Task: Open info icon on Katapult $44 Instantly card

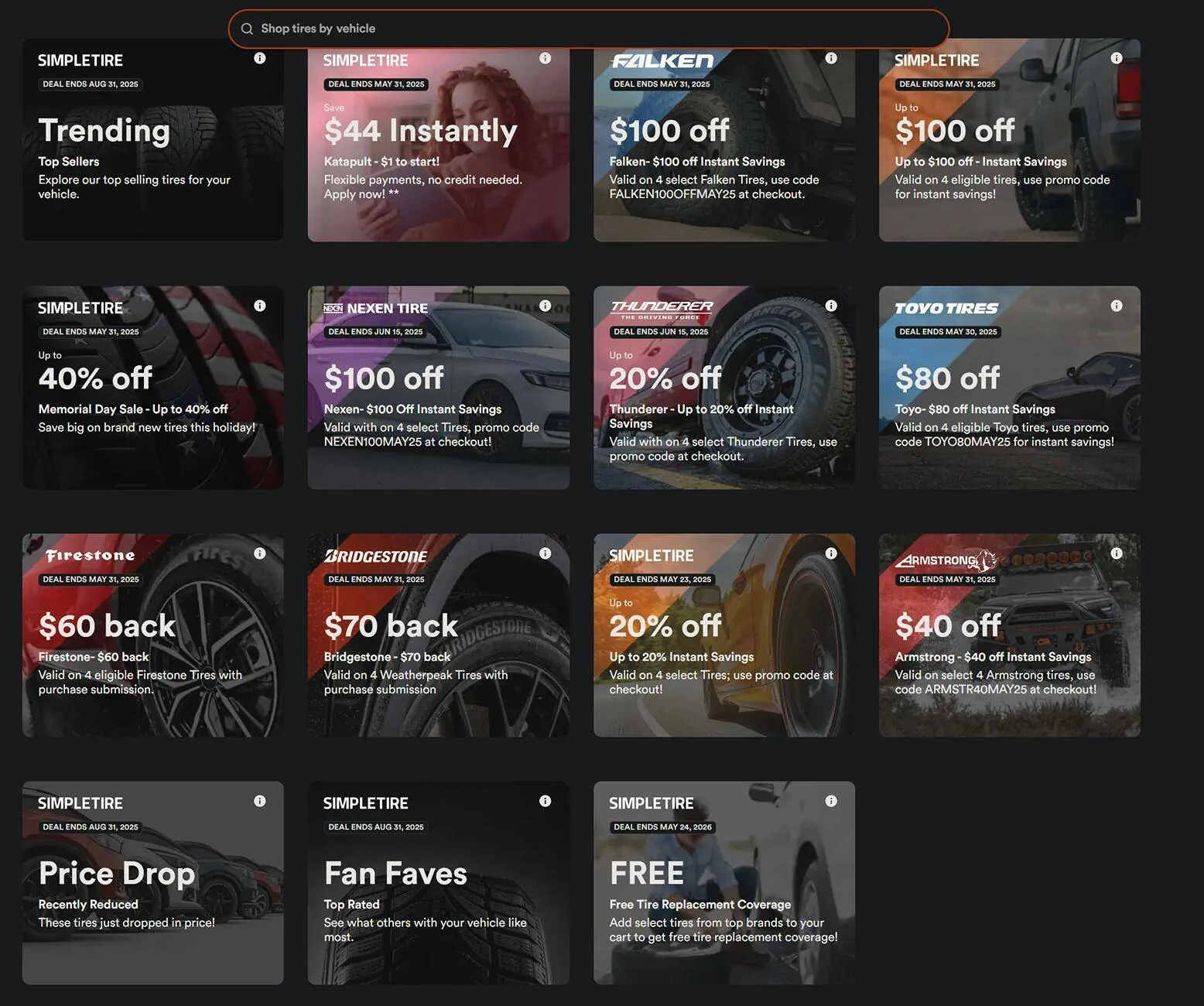Action: [x=546, y=58]
